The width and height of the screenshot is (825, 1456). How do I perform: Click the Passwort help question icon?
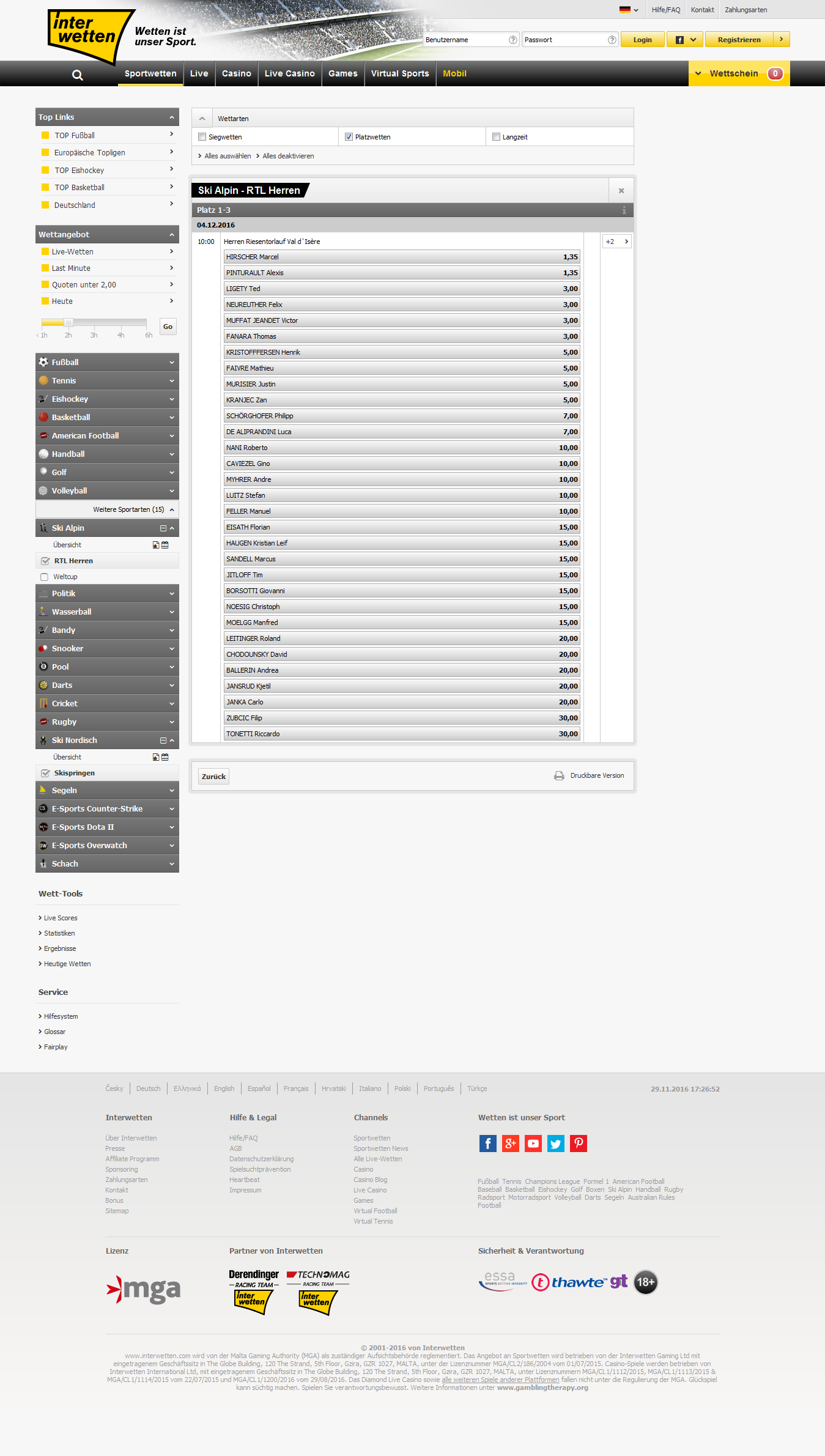612,40
